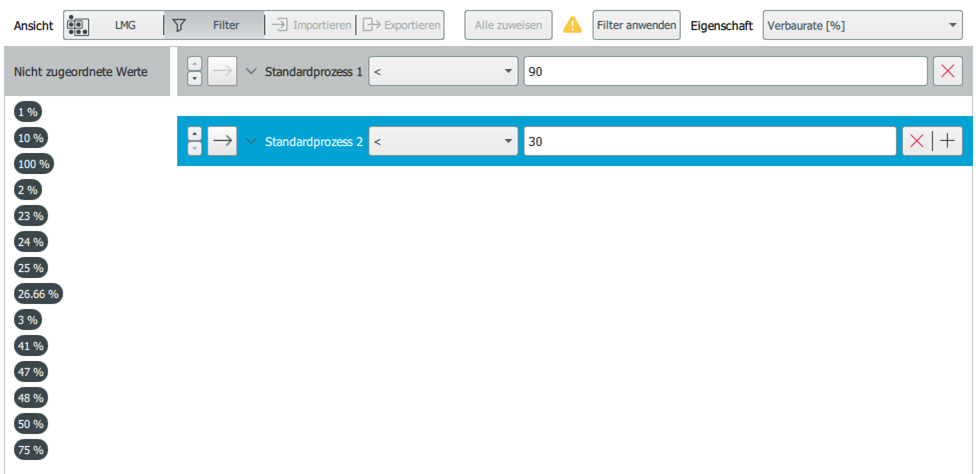Move Standardprozess 1 down with stepper arrow
Image resolution: width=976 pixels, height=474 pixels.
point(194,78)
